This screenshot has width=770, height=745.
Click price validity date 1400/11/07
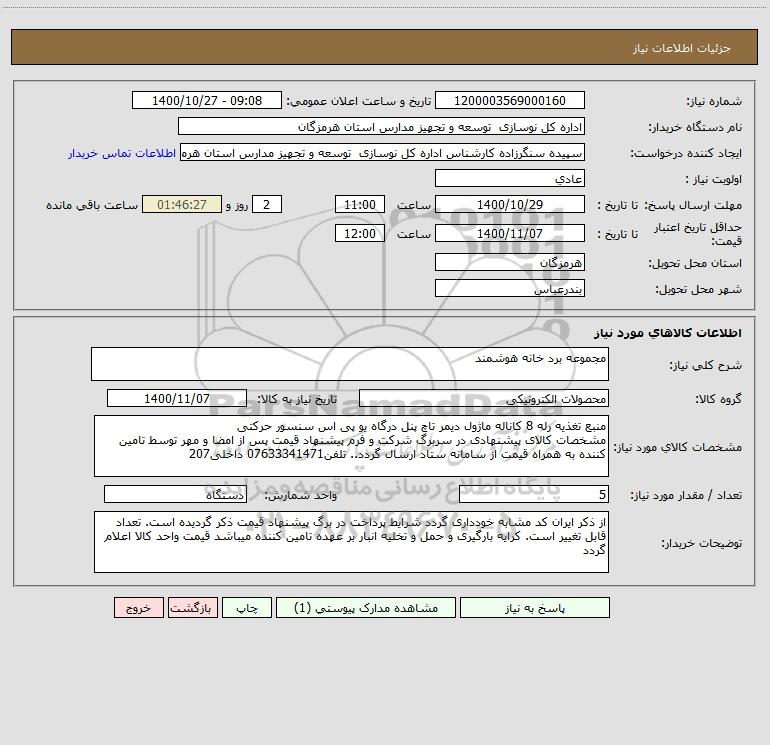coord(510,234)
